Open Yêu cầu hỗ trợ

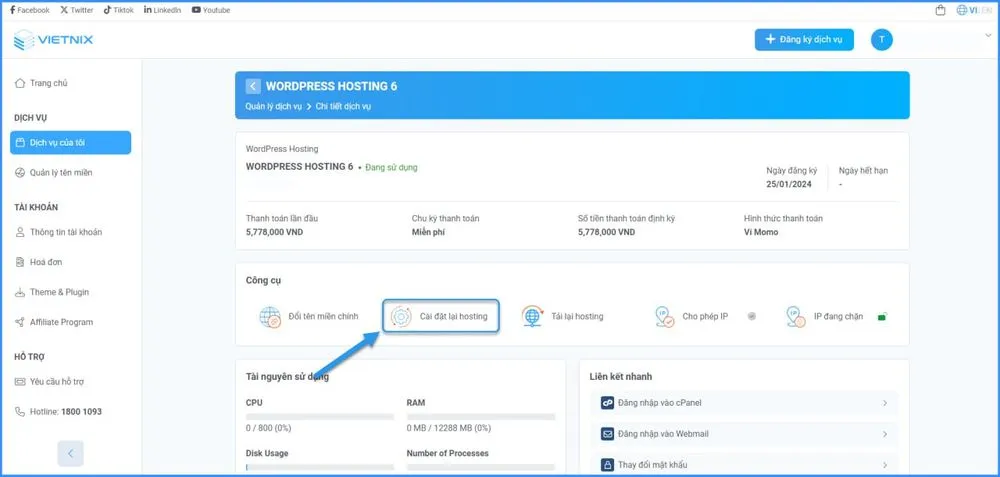pos(49,382)
